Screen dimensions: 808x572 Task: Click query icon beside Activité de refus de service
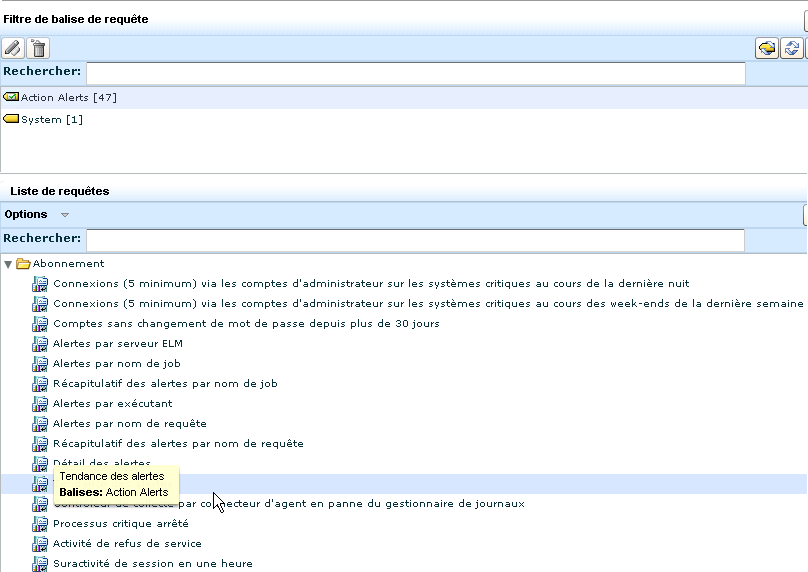(40, 544)
